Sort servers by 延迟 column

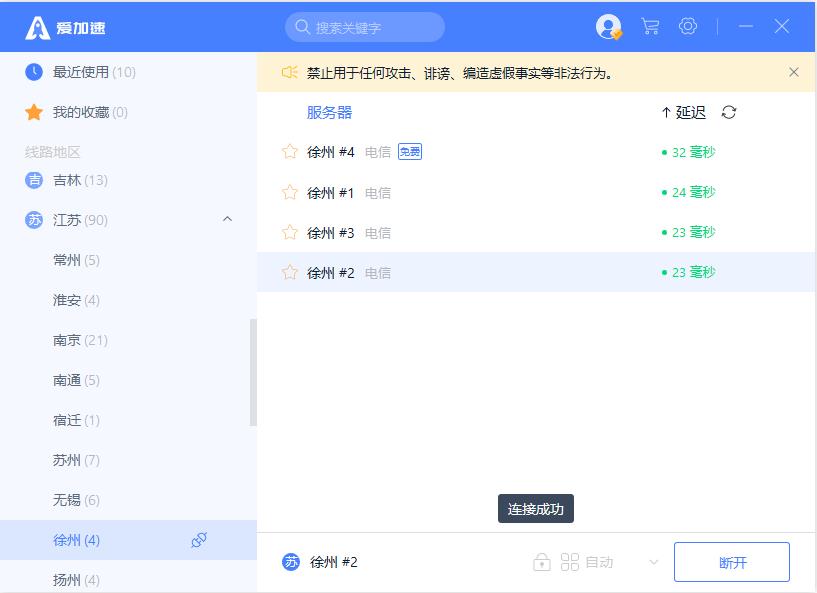[x=684, y=112]
